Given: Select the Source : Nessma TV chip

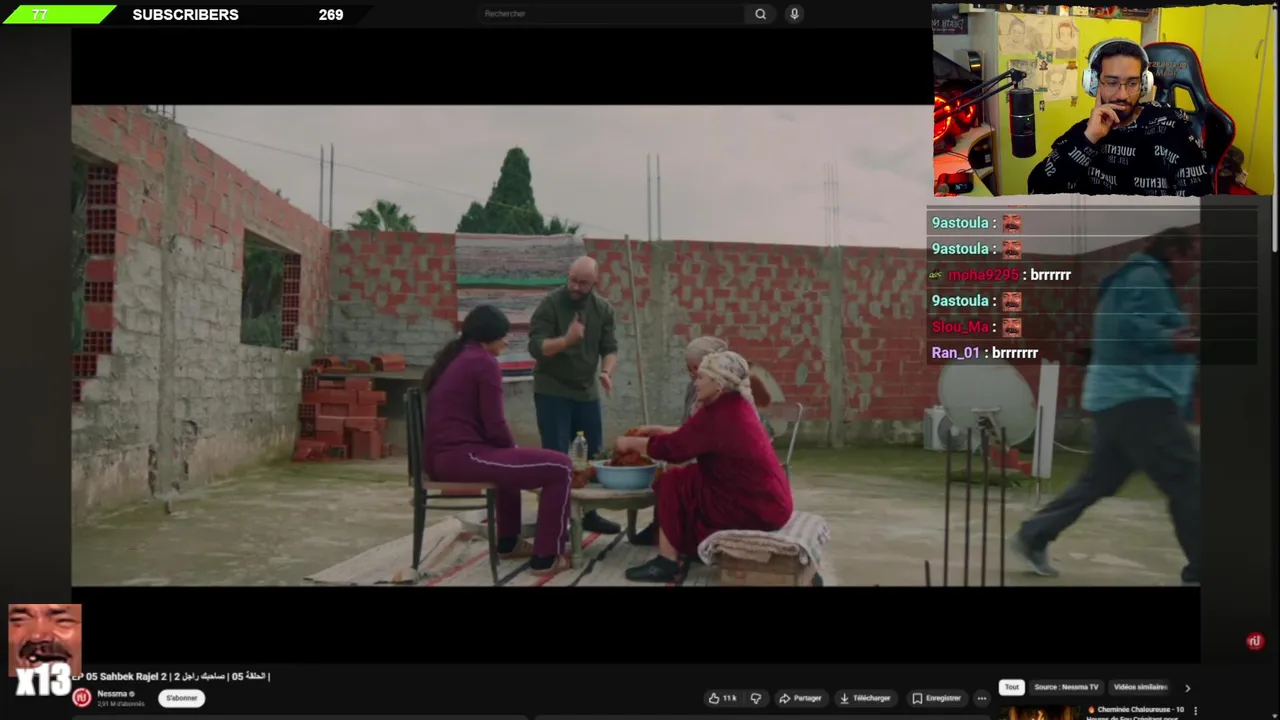Looking at the screenshot, I should tap(1066, 687).
